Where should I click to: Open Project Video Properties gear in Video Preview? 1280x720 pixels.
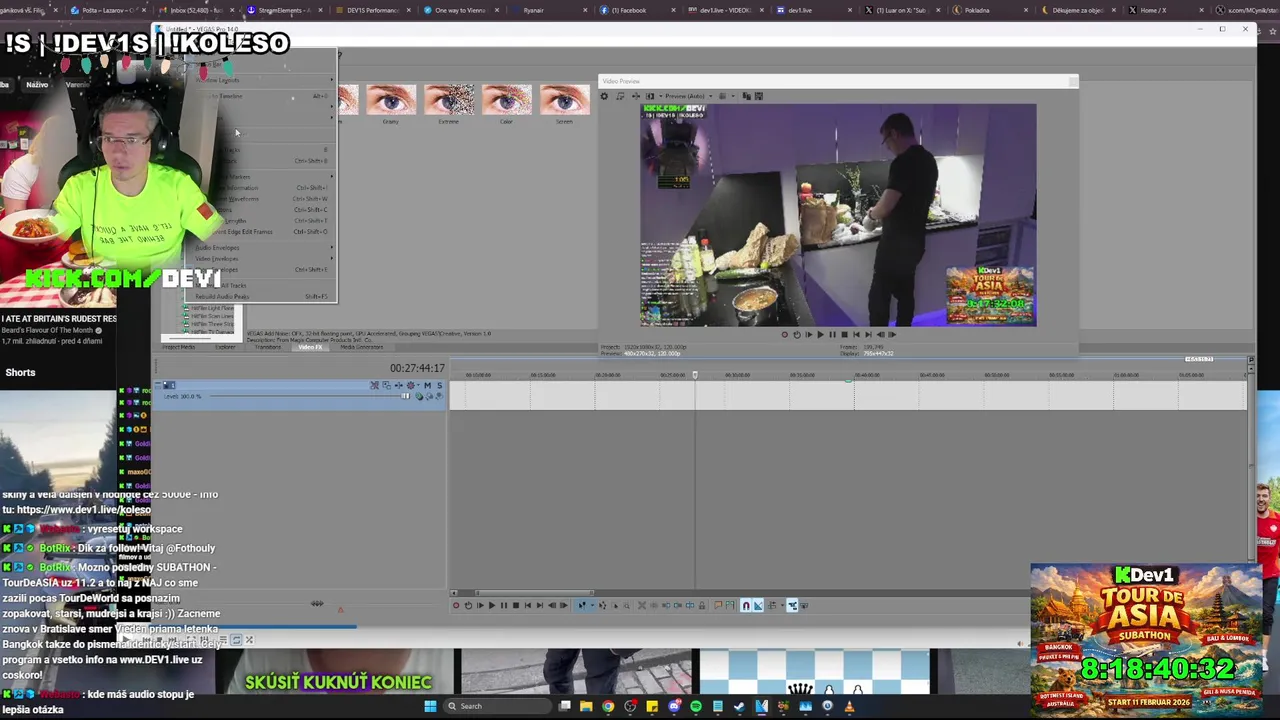(x=604, y=96)
